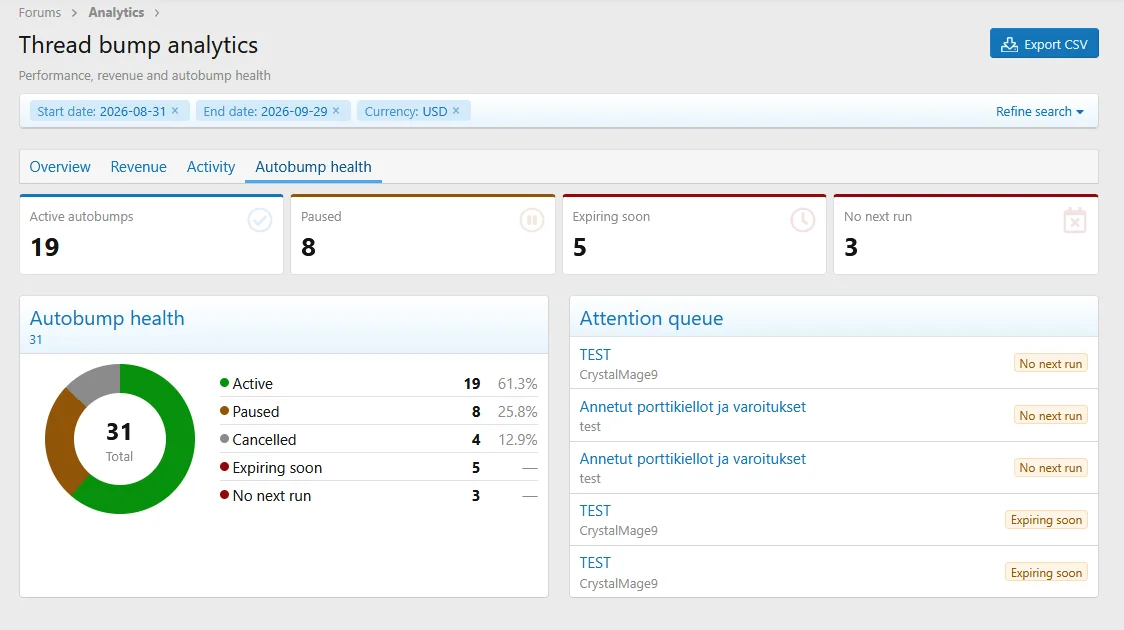The width and height of the screenshot is (1124, 630).
Task: Click green Active legend dot
Action: coord(224,383)
